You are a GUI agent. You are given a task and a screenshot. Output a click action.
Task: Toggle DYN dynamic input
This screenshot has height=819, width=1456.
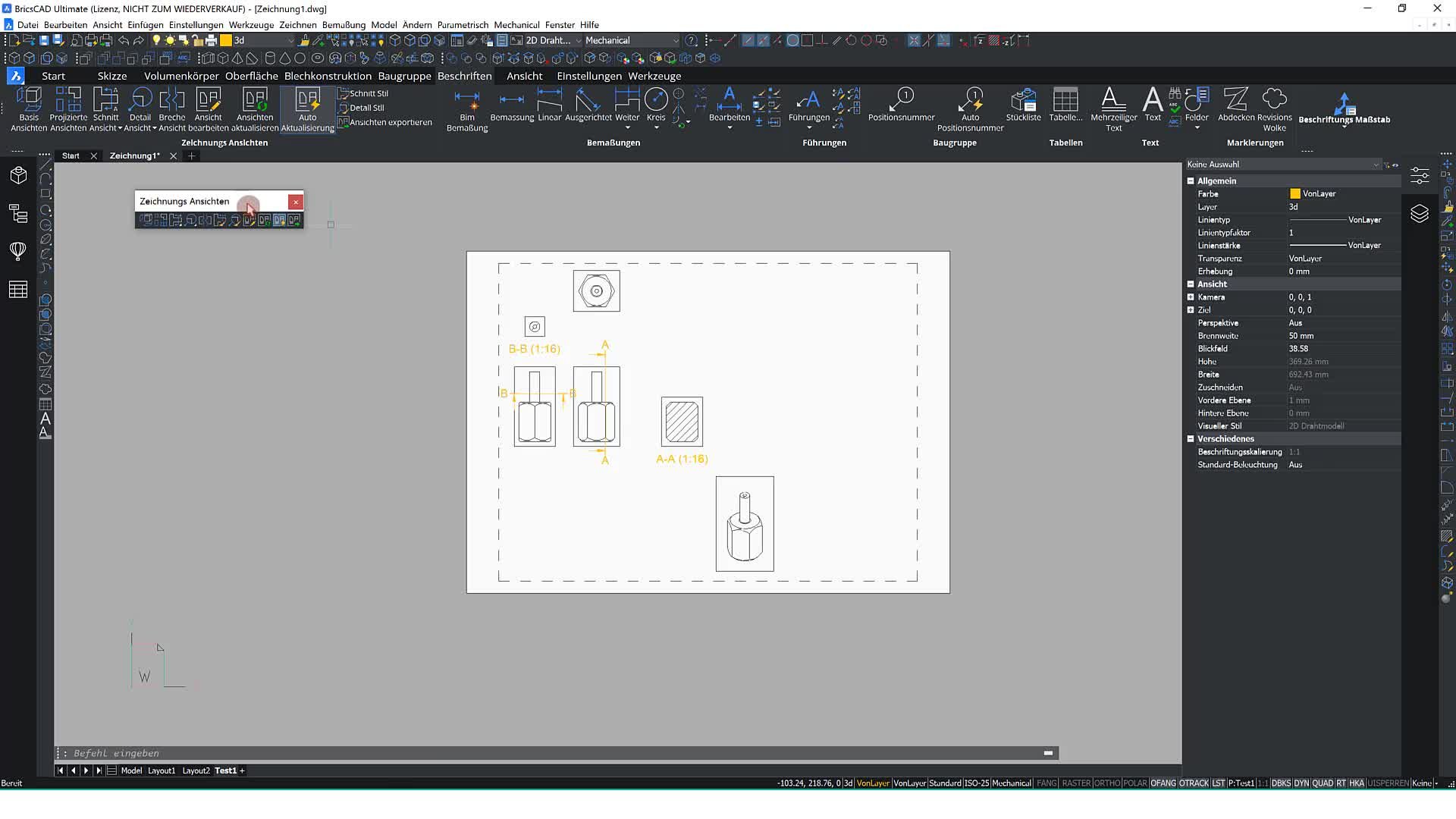pyautogui.click(x=1301, y=783)
